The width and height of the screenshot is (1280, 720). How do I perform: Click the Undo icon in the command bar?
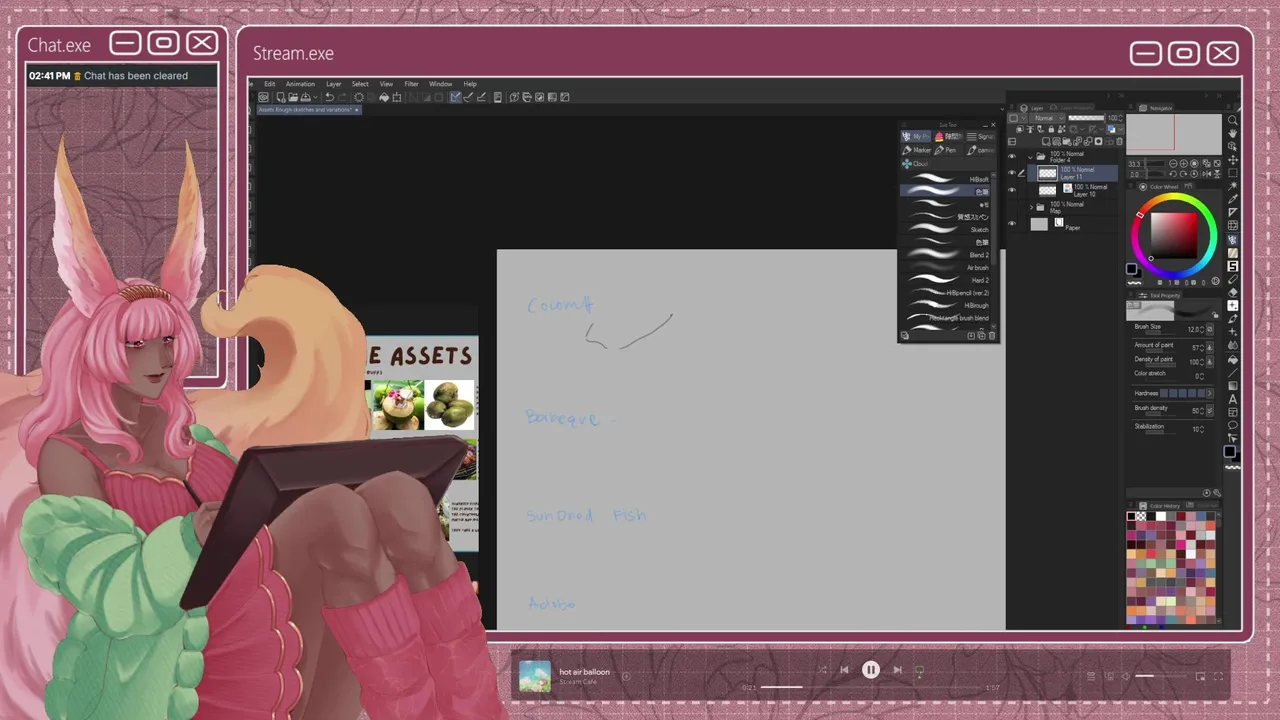(330, 97)
